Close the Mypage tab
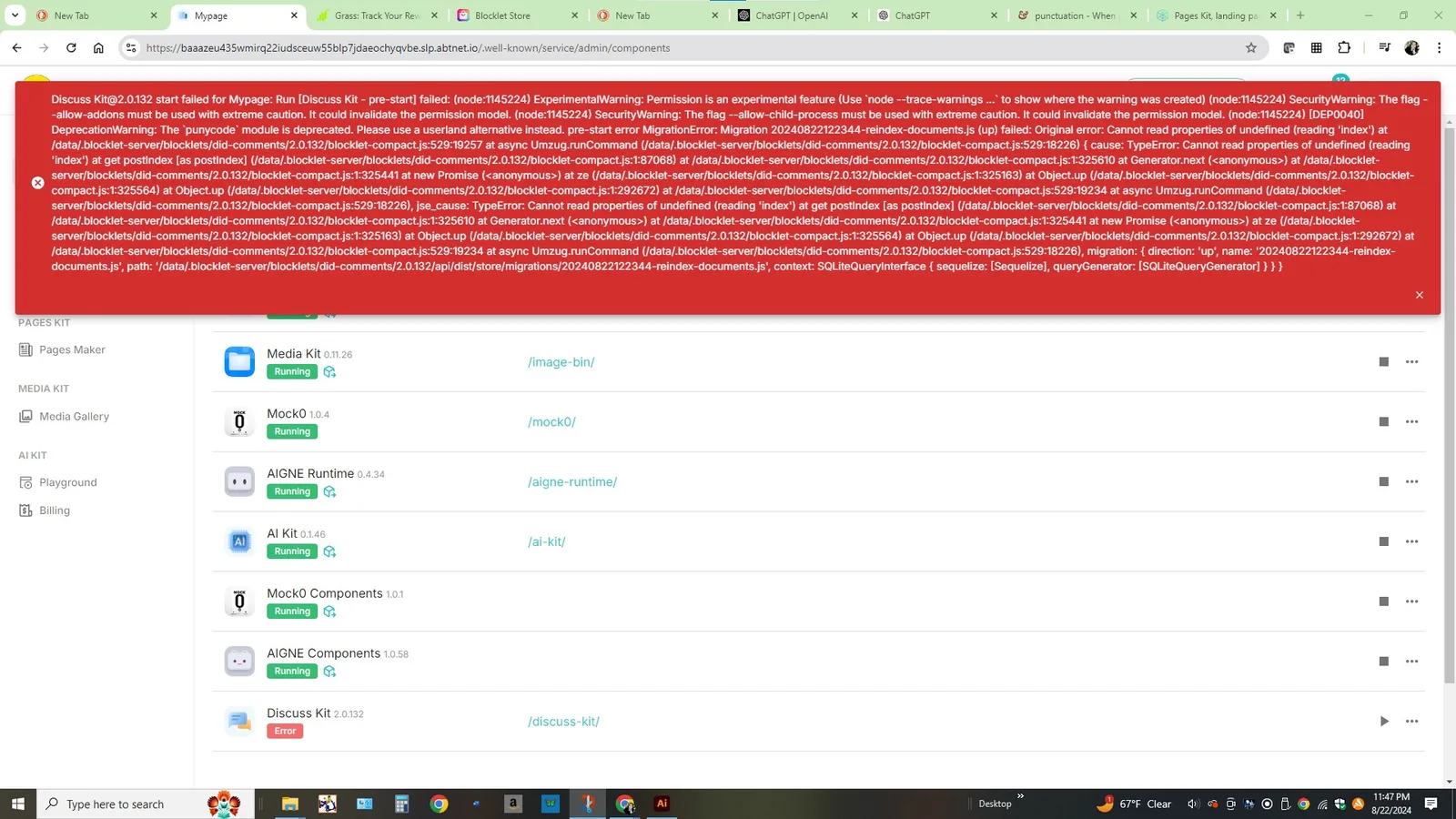1456x819 pixels. point(294,15)
